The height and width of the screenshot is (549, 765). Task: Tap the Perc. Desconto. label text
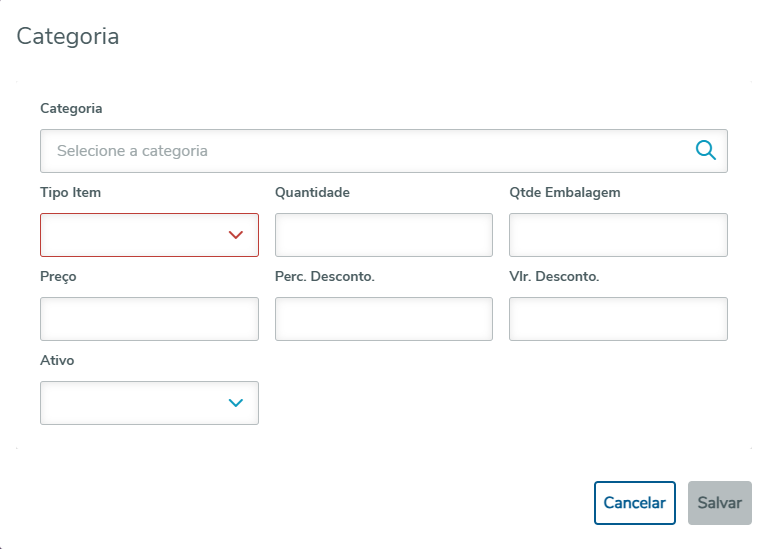[324, 276]
